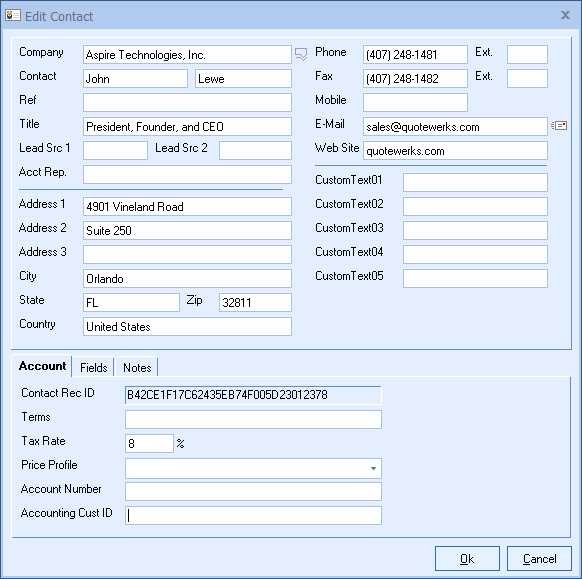Click the Lead Src 2 field
The height and width of the screenshot is (579, 582).
coord(255,151)
